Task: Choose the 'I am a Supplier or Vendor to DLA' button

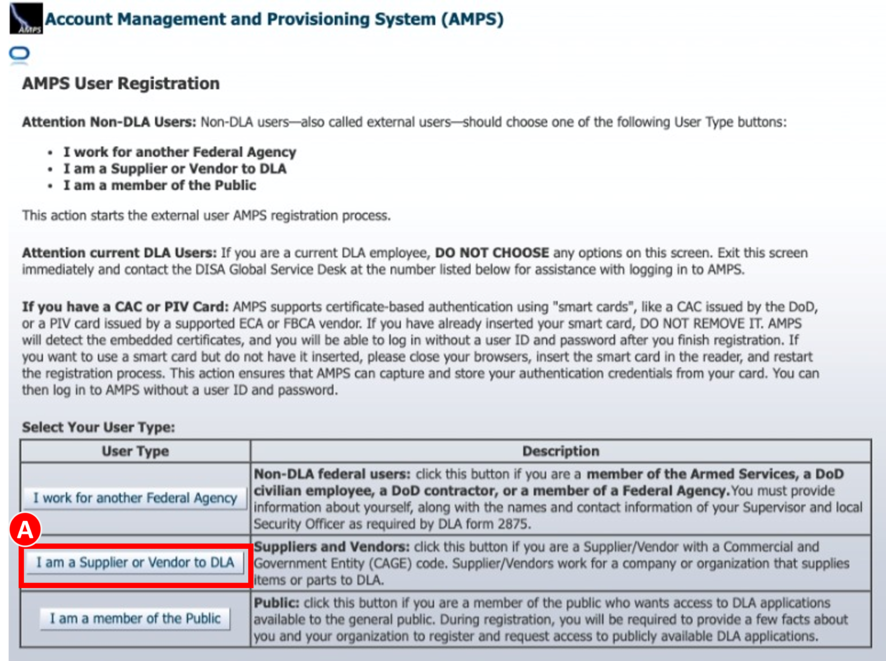Action: pyautogui.click(x=135, y=563)
